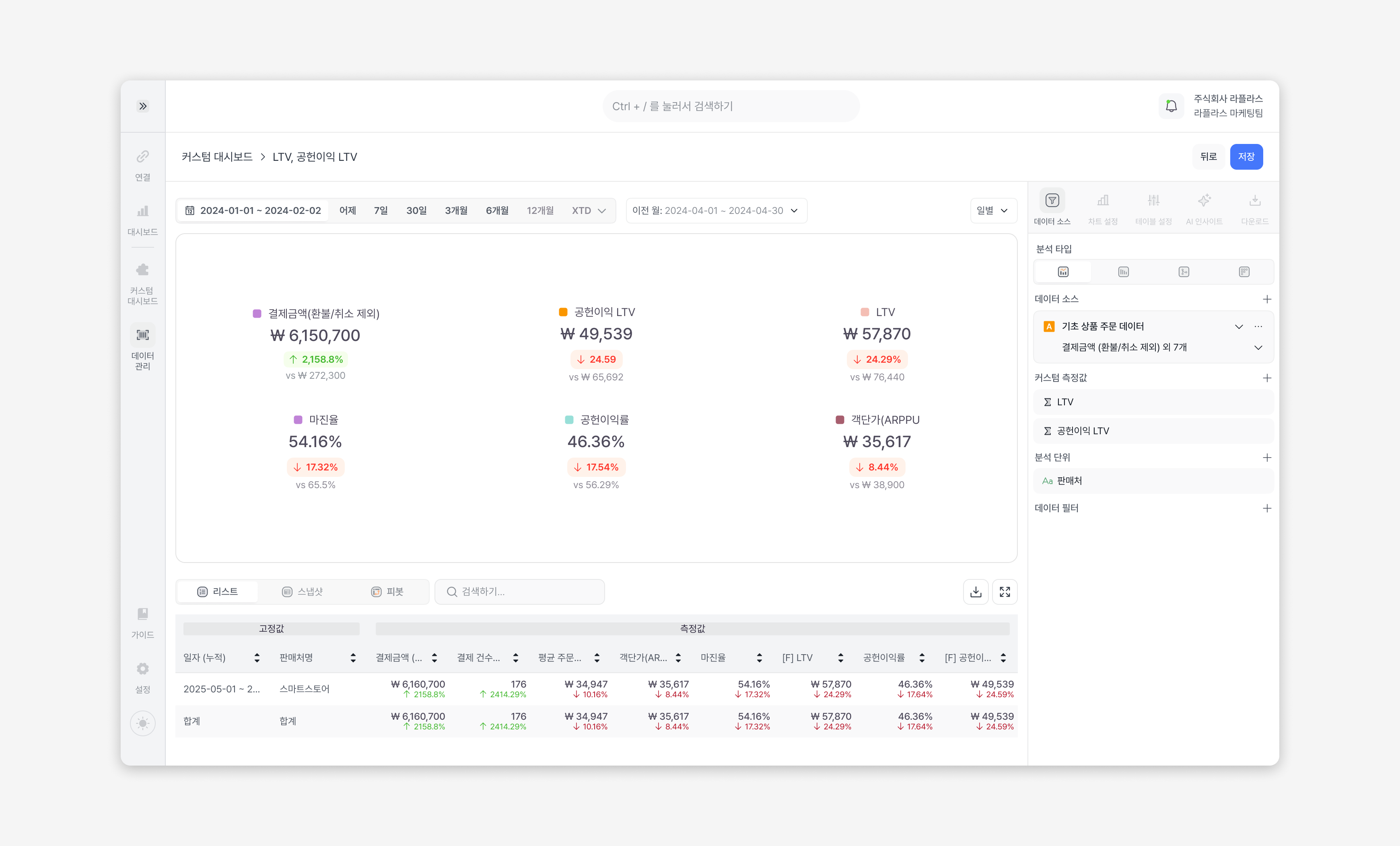This screenshot has width=1400, height=846.
Task: Open notifications bell icon
Action: pyautogui.click(x=1171, y=106)
